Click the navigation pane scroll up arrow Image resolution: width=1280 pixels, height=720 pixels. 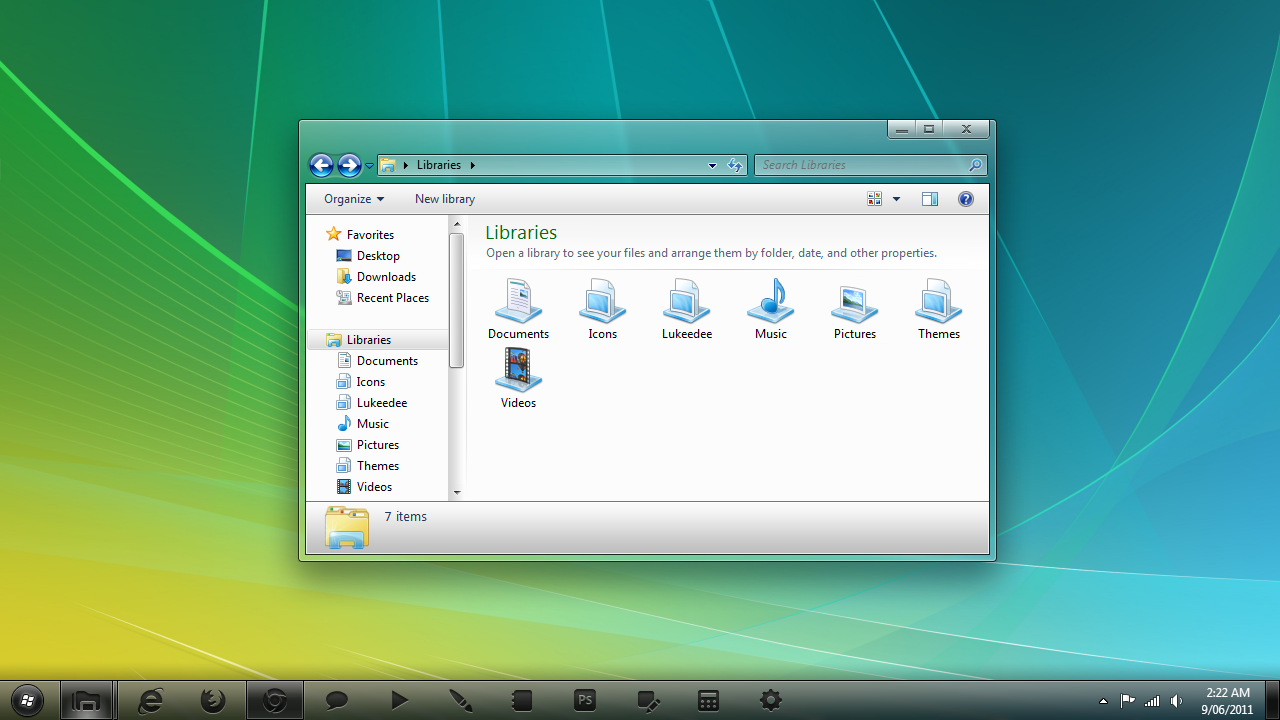tap(457, 224)
